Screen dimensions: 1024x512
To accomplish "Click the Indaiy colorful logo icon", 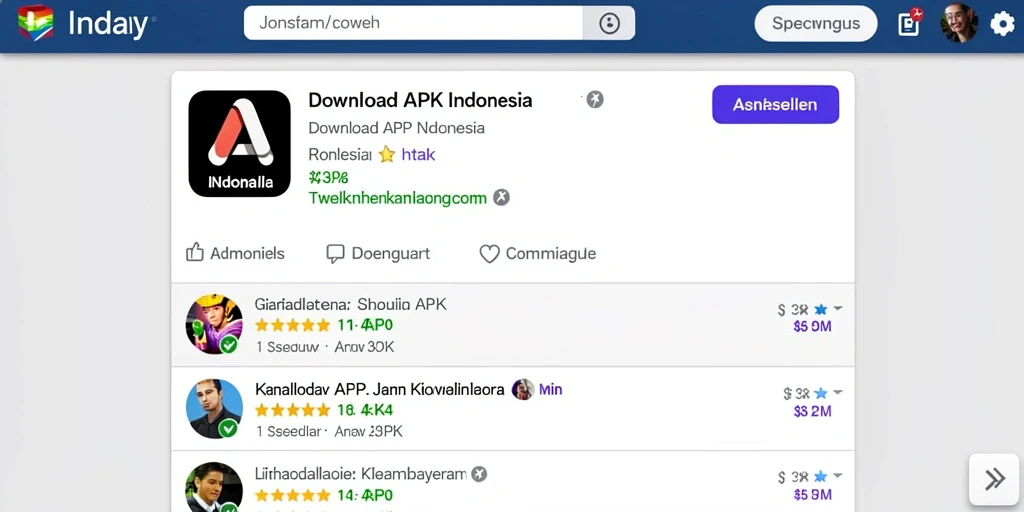I will [35, 23].
